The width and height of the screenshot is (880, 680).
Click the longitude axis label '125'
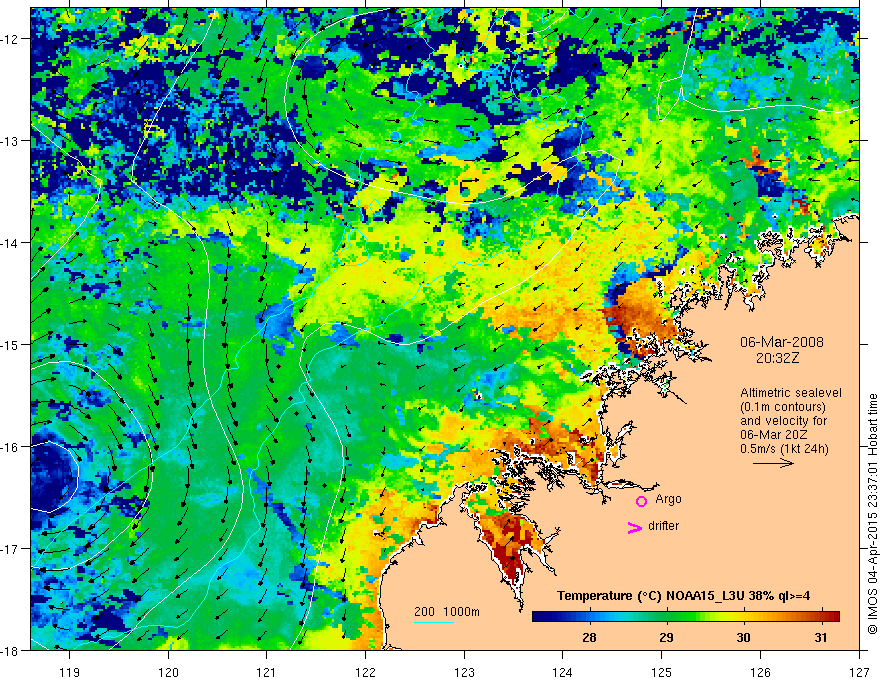(662, 672)
